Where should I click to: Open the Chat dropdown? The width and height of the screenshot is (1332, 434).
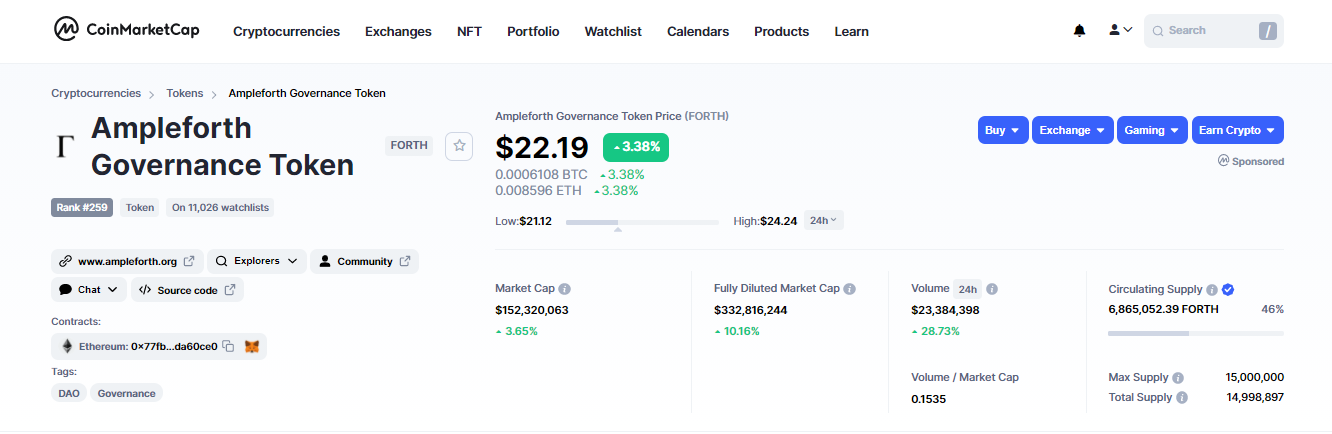(x=89, y=290)
